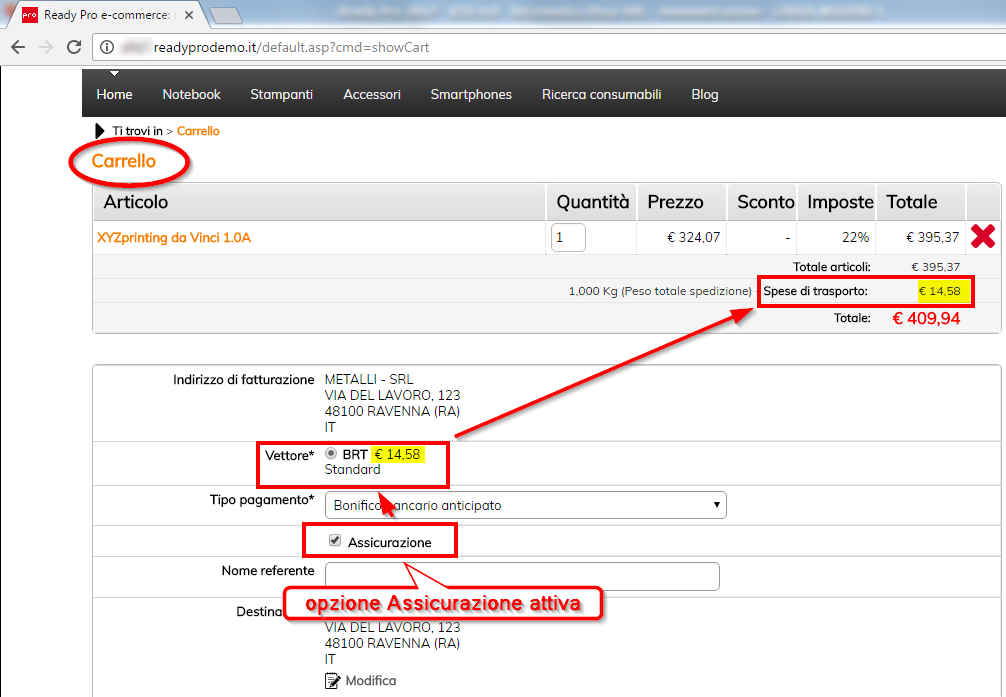Viewport: 1006px width, 697px height.
Task: Open Smartphones category
Action: click(x=471, y=94)
